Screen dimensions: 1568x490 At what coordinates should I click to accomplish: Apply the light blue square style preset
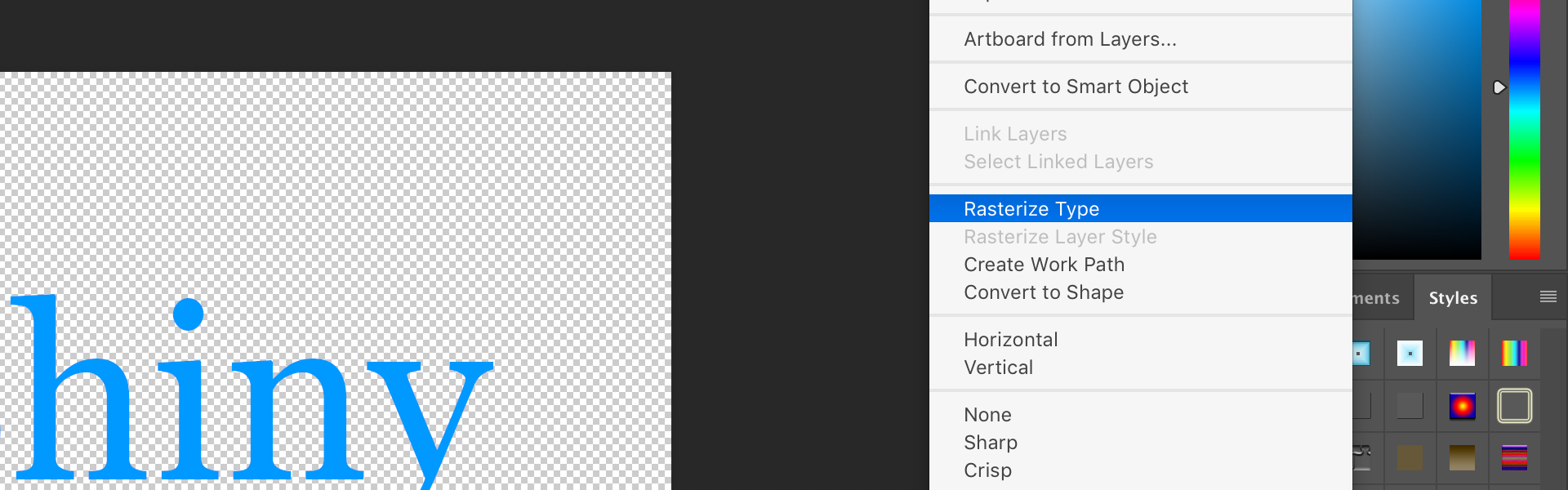[1410, 354]
